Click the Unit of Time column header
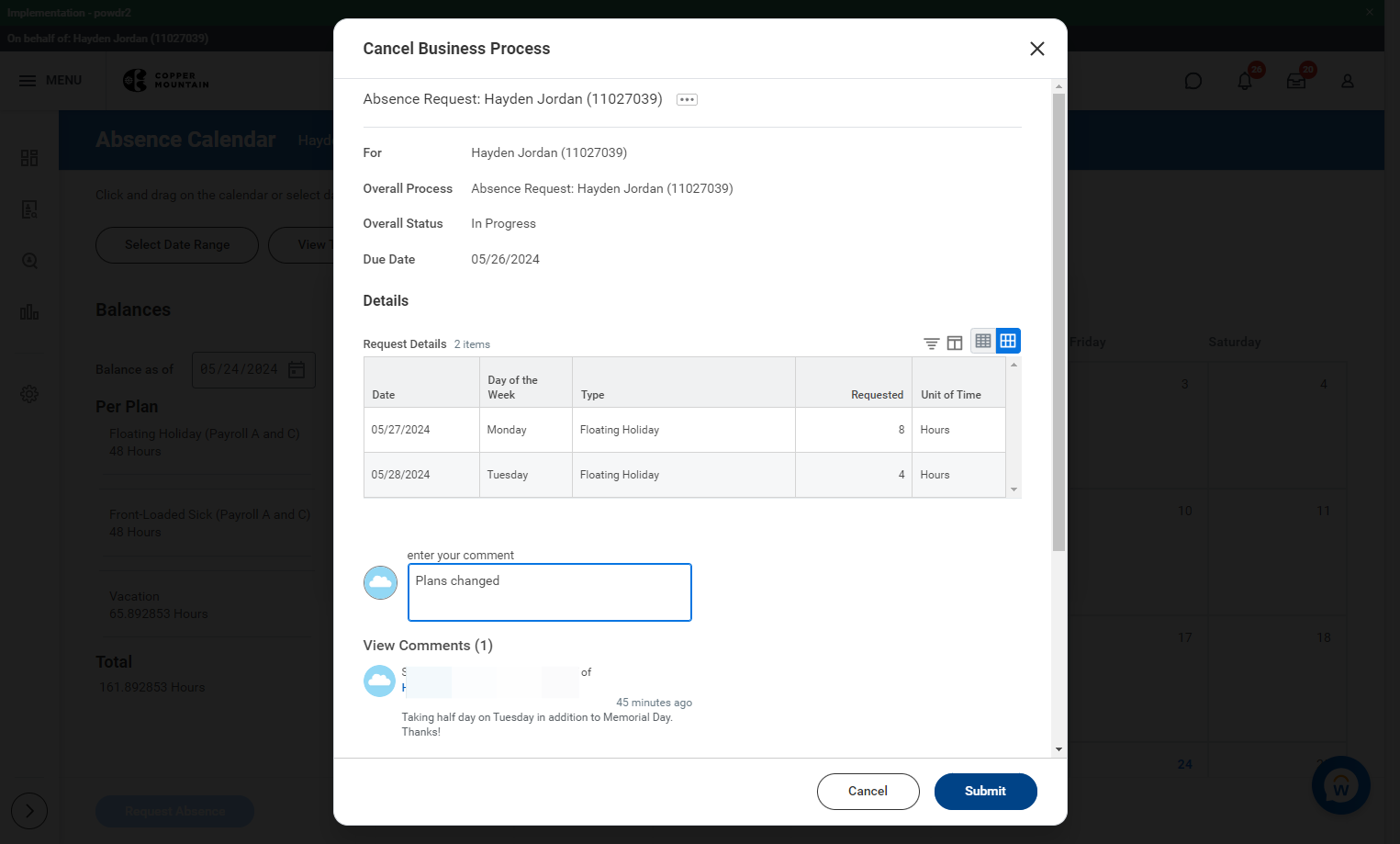Screen dimensions: 1400x844 [x=958, y=383]
